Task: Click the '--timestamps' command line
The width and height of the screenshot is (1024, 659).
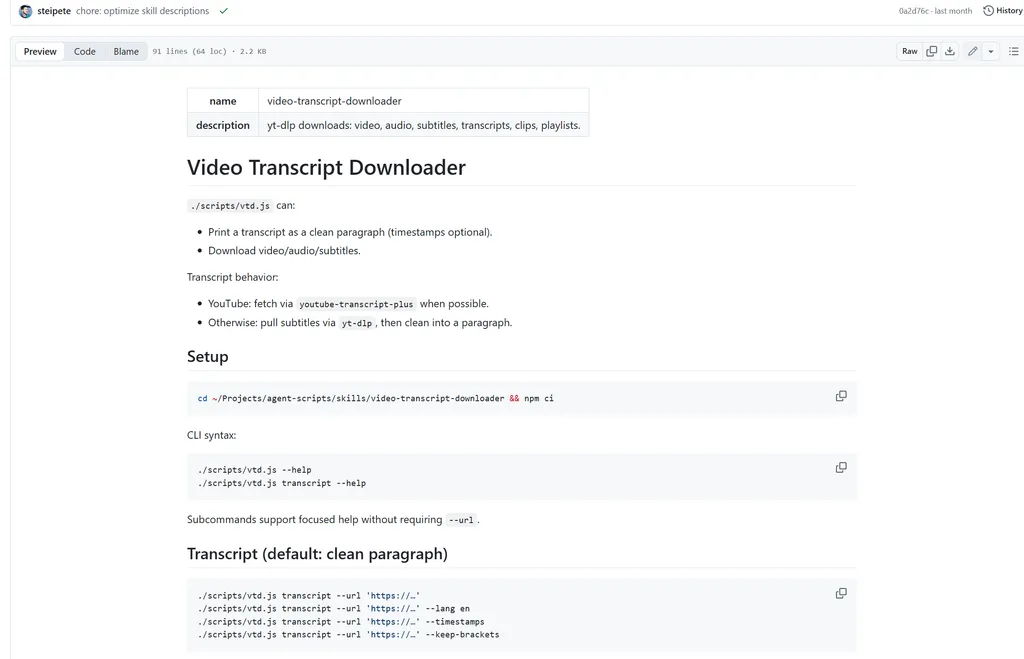Action: [341, 622]
